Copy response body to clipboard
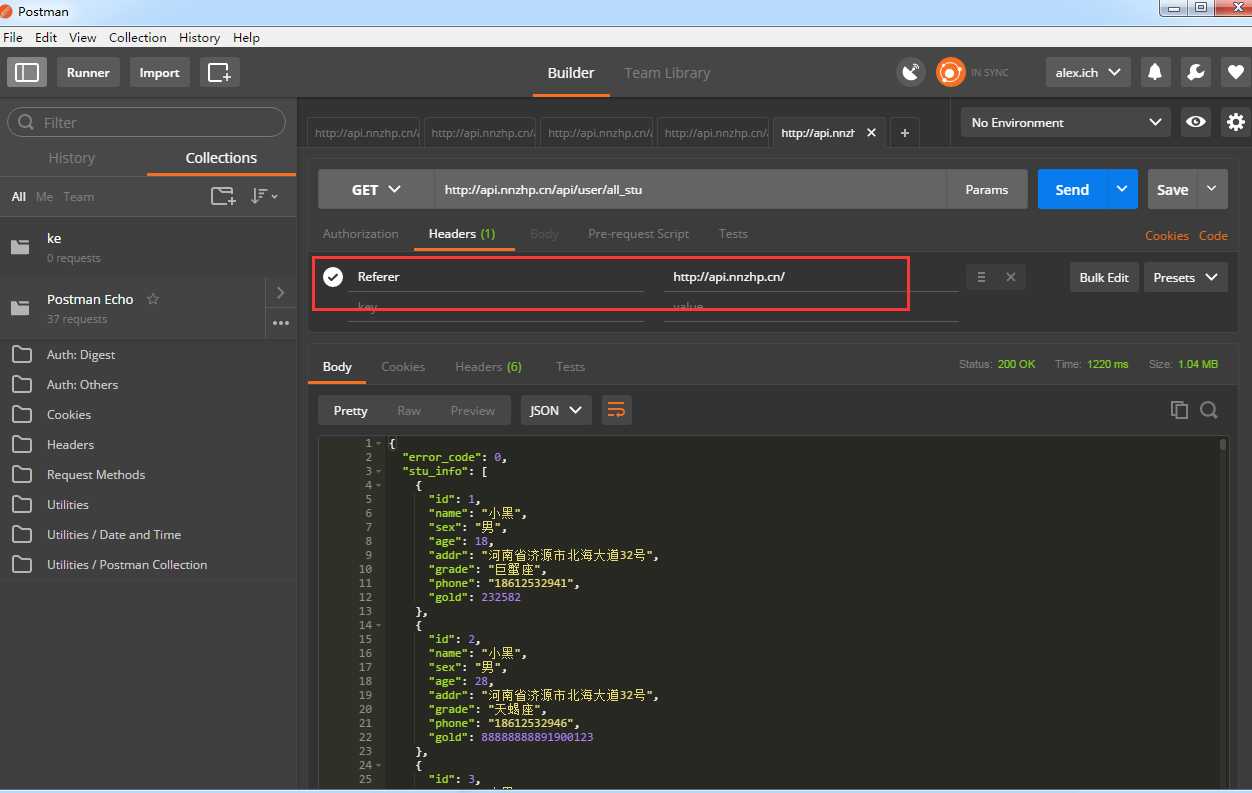 (x=1179, y=410)
